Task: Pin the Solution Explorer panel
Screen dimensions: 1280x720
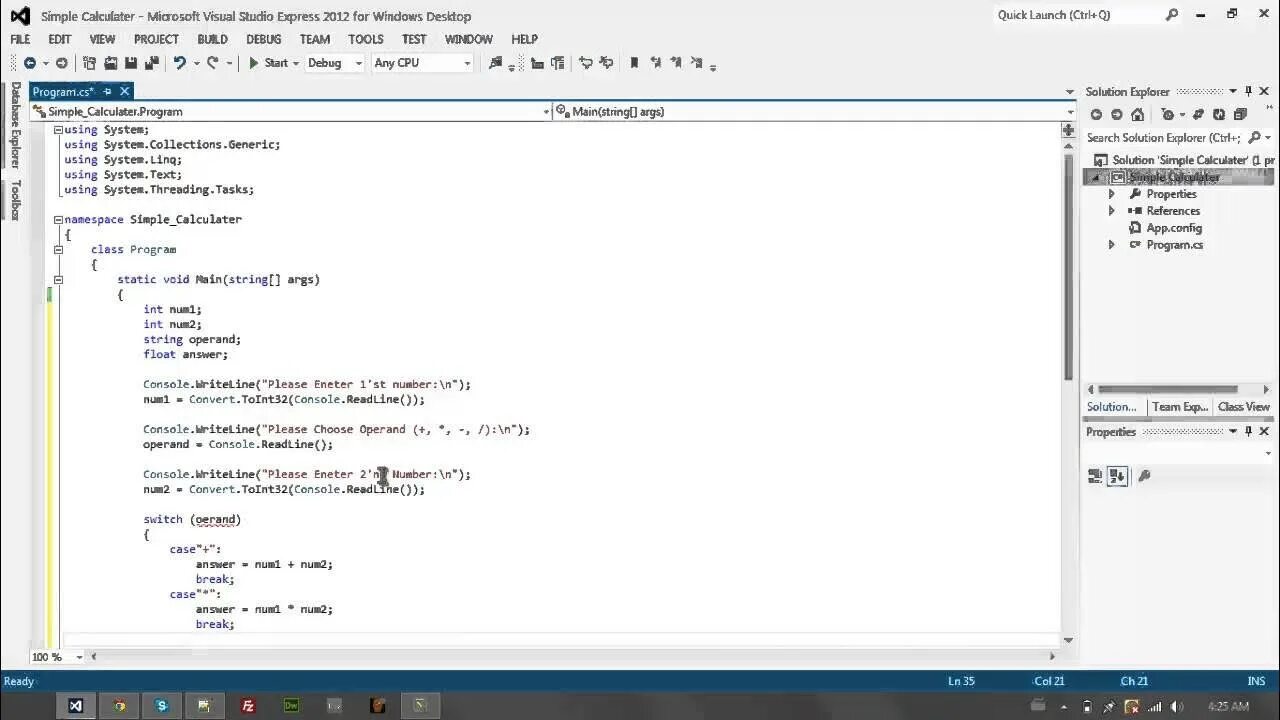Action: (x=1247, y=91)
